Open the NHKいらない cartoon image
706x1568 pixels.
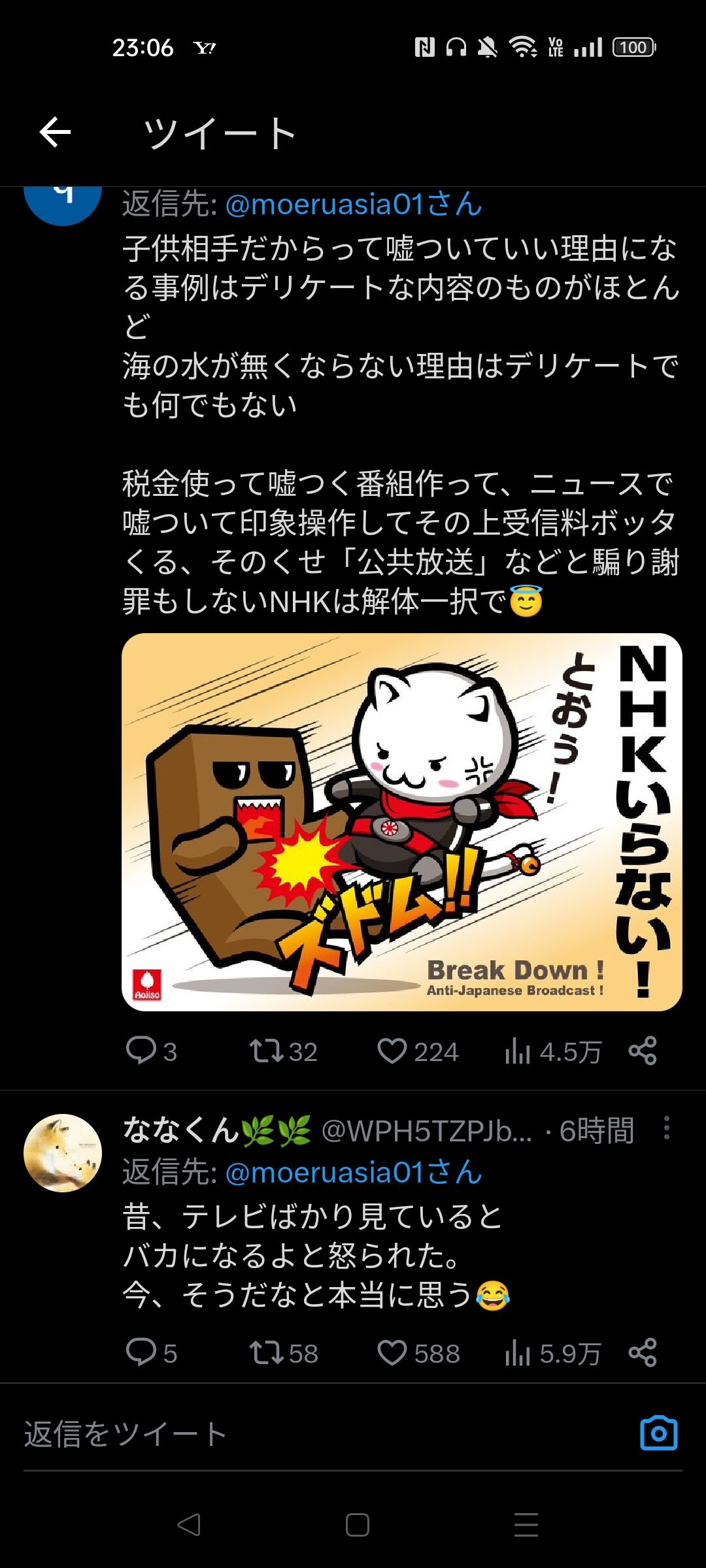[401, 822]
